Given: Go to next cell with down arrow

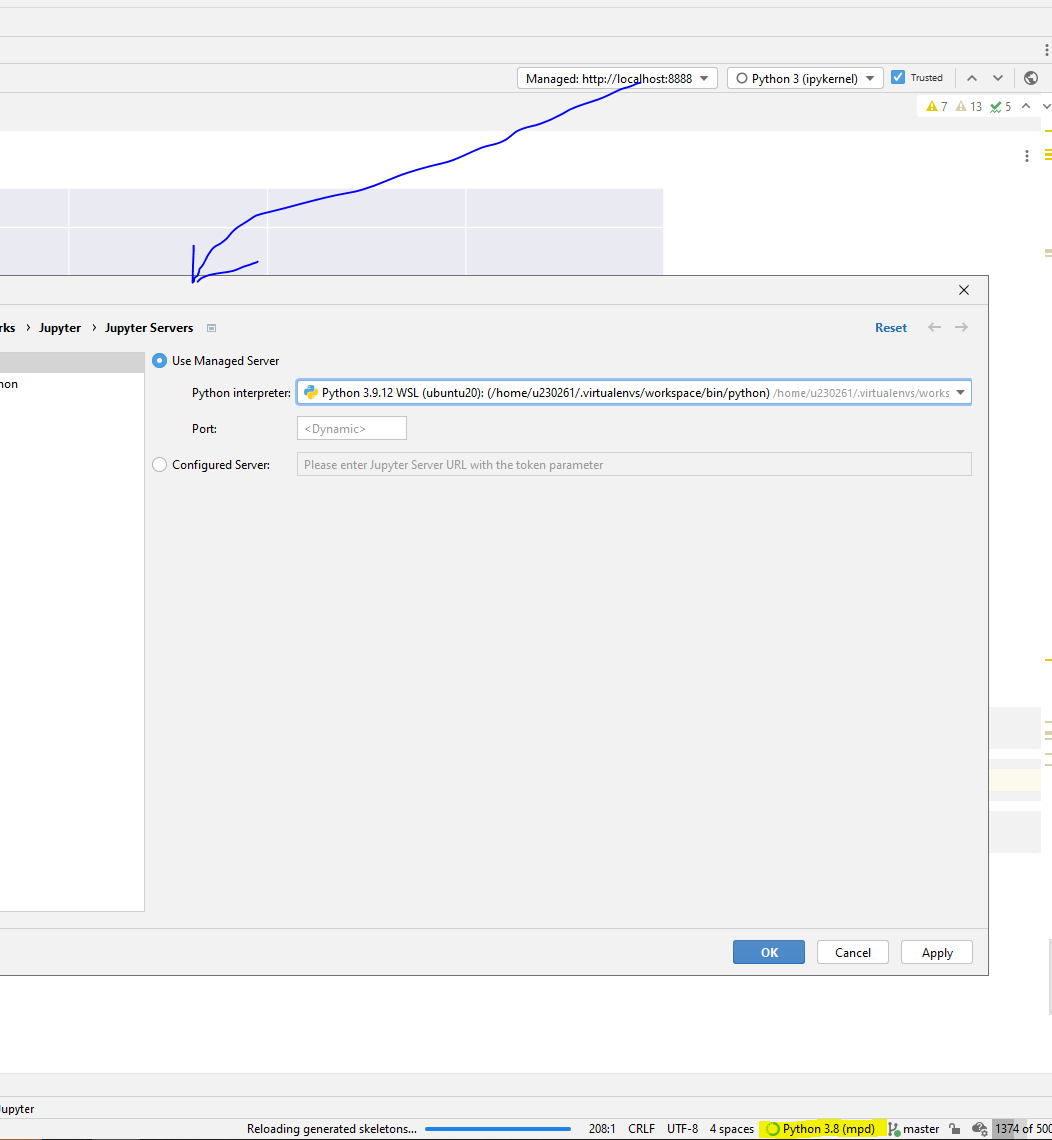Looking at the screenshot, I should click(x=997, y=78).
